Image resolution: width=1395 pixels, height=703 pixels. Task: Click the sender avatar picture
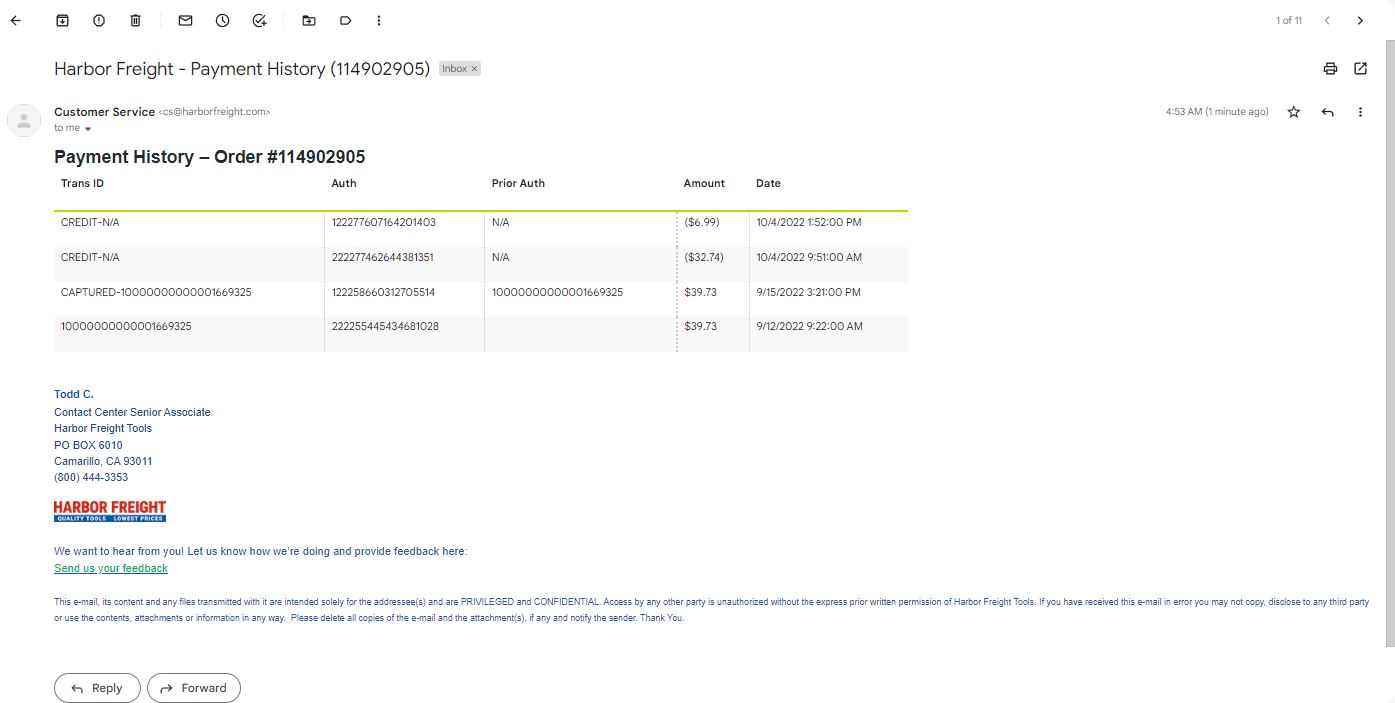(24, 120)
